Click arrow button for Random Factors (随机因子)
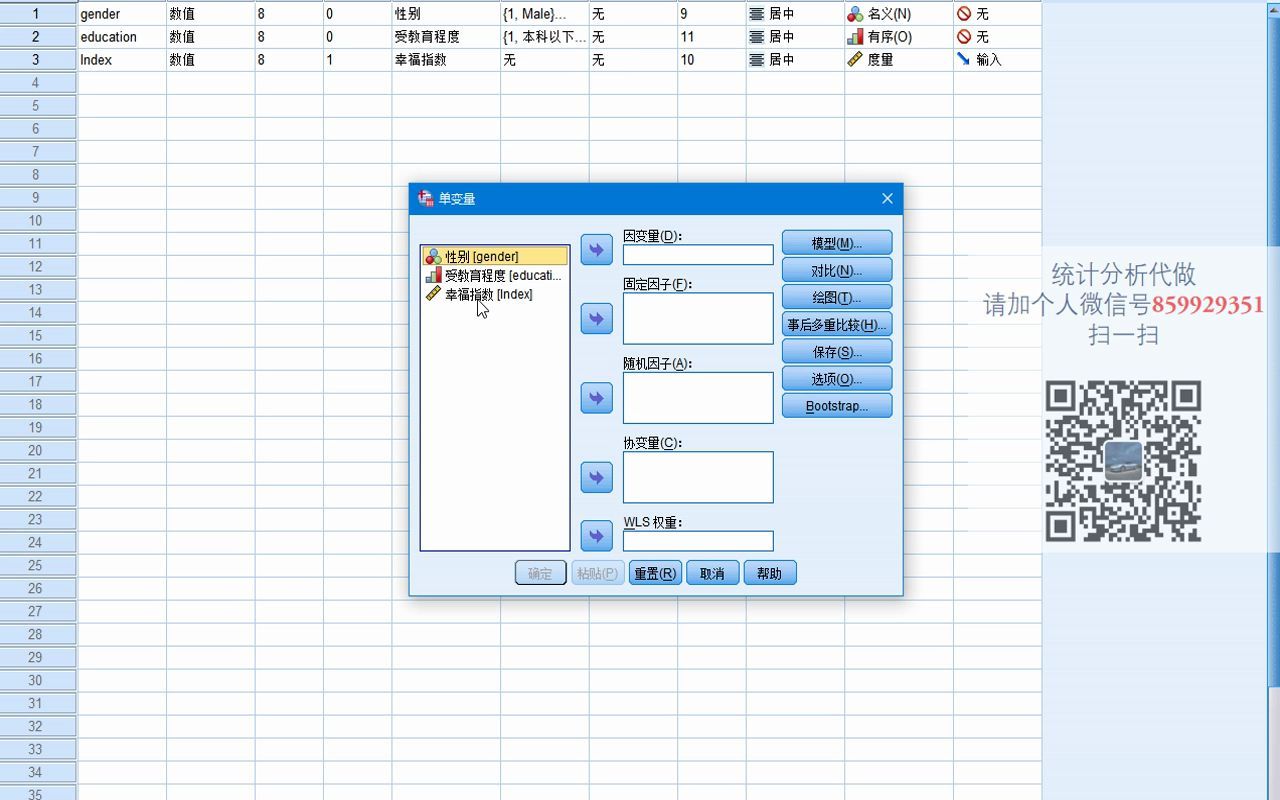The height and width of the screenshot is (800, 1280). click(x=596, y=398)
